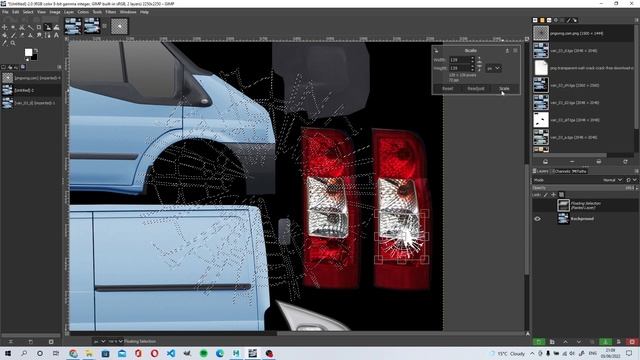Raise the layer with up arrow

[x=565, y=342]
